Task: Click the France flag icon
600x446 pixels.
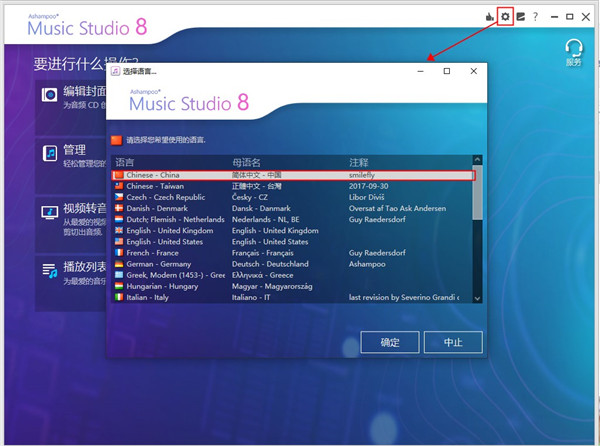Action: [119, 252]
